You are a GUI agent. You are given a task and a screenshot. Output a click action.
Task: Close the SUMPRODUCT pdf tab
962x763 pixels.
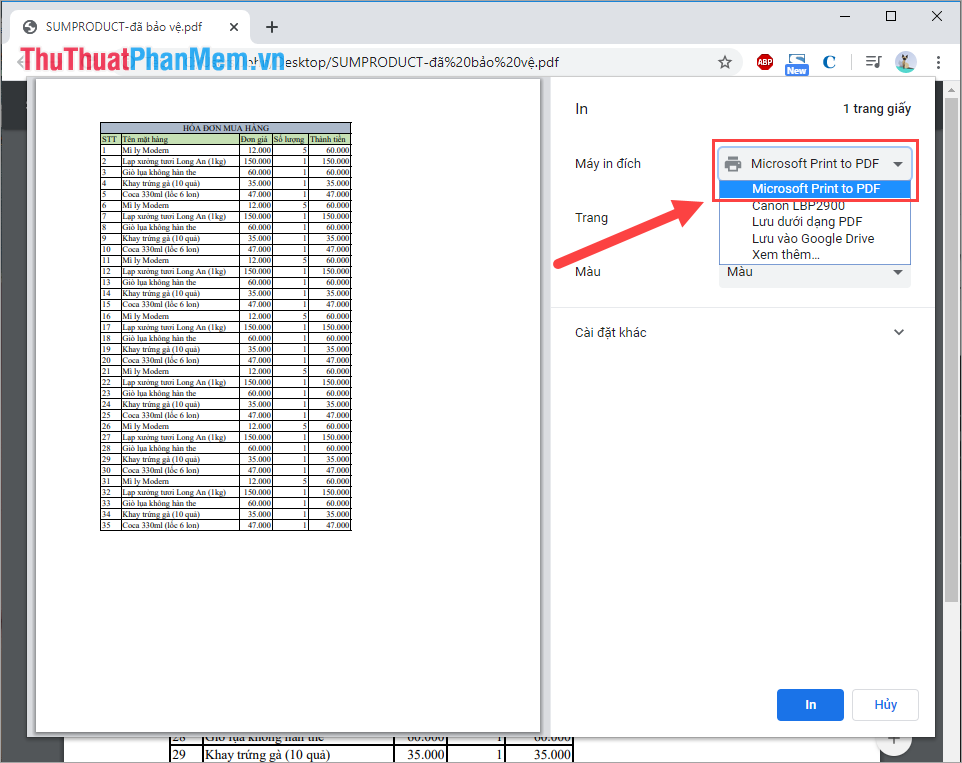234,27
